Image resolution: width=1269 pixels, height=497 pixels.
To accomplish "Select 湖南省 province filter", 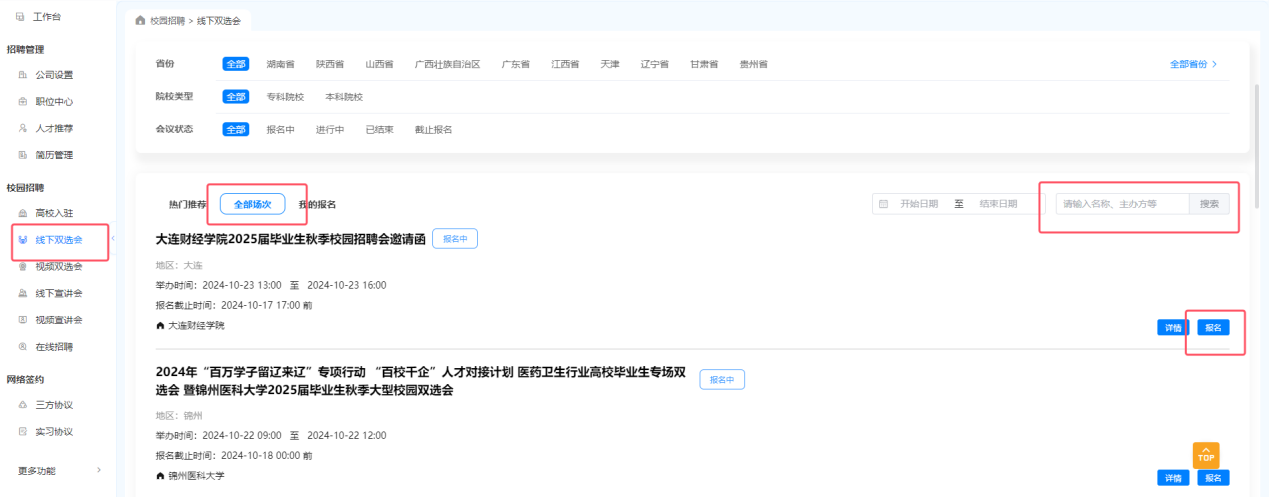I will click(x=280, y=64).
